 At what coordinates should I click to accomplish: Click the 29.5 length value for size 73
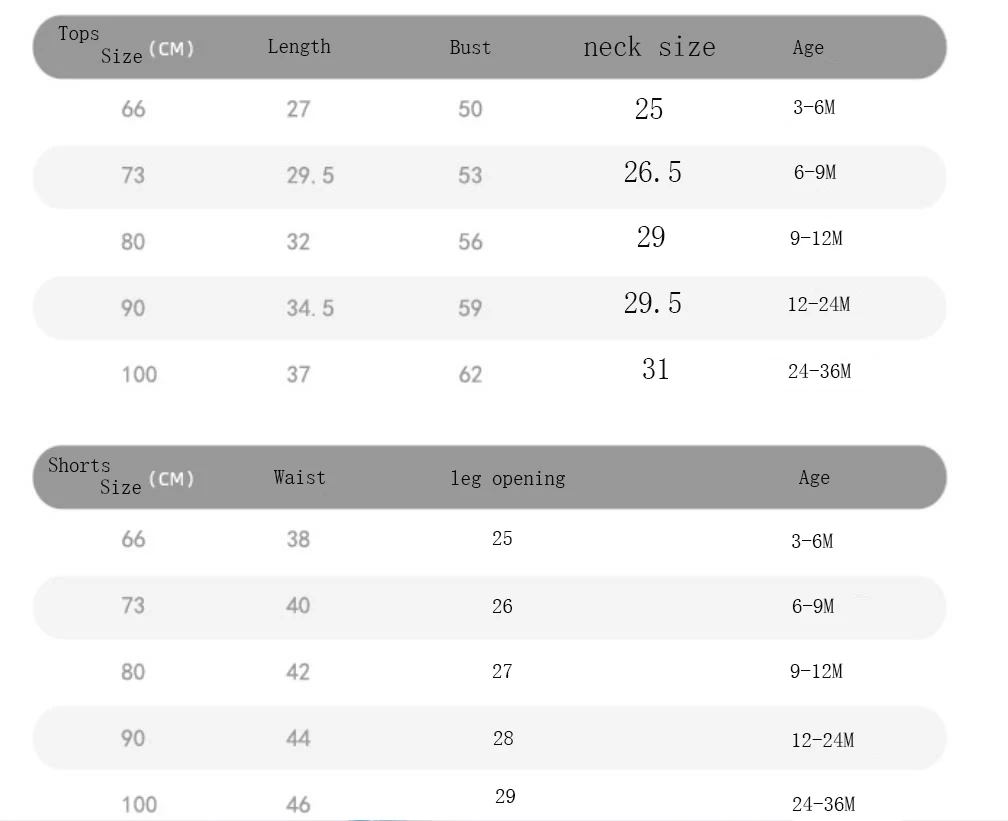pyautogui.click(x=310, y=176)
